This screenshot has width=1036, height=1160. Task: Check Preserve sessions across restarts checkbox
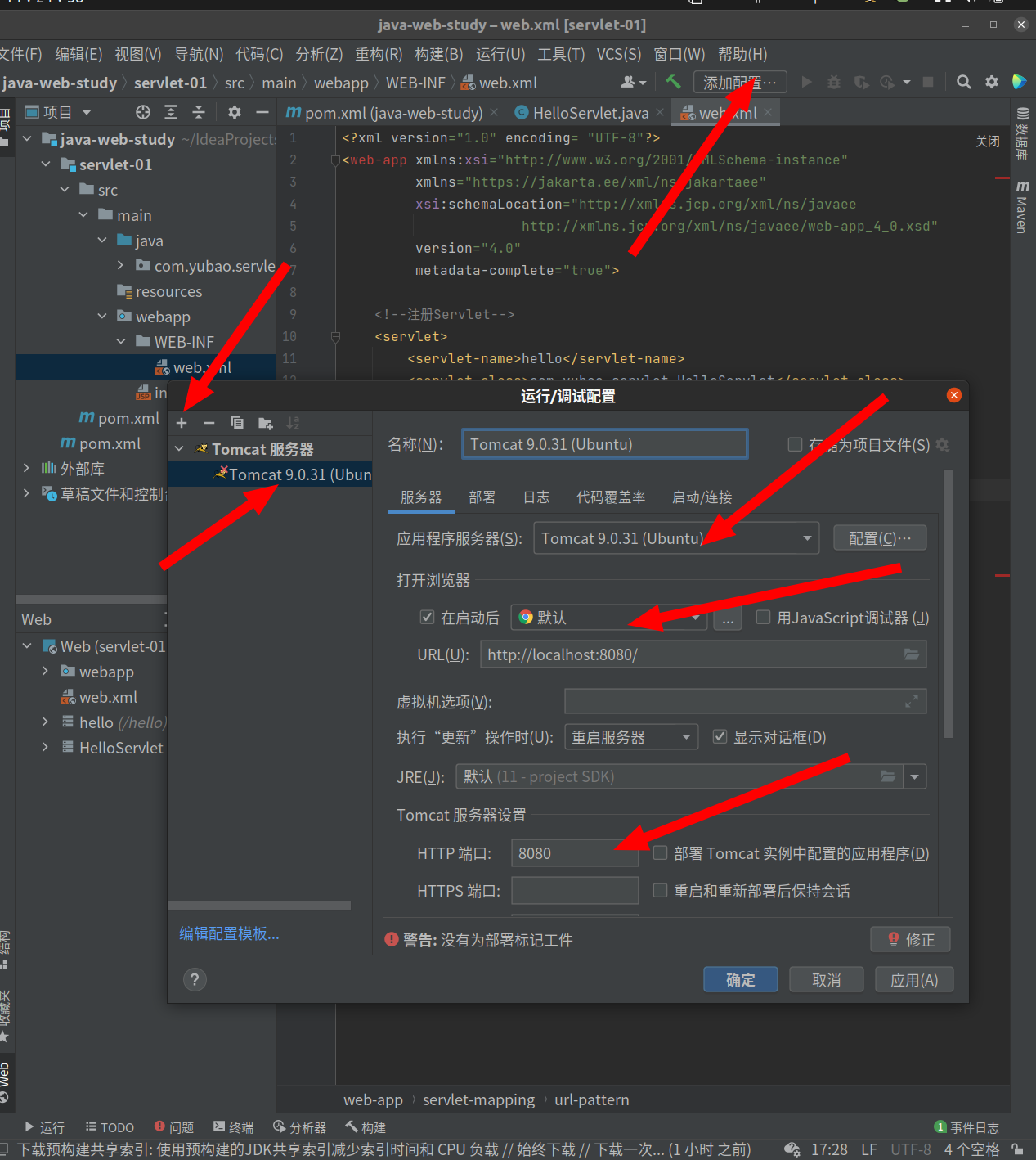[660, 890]
